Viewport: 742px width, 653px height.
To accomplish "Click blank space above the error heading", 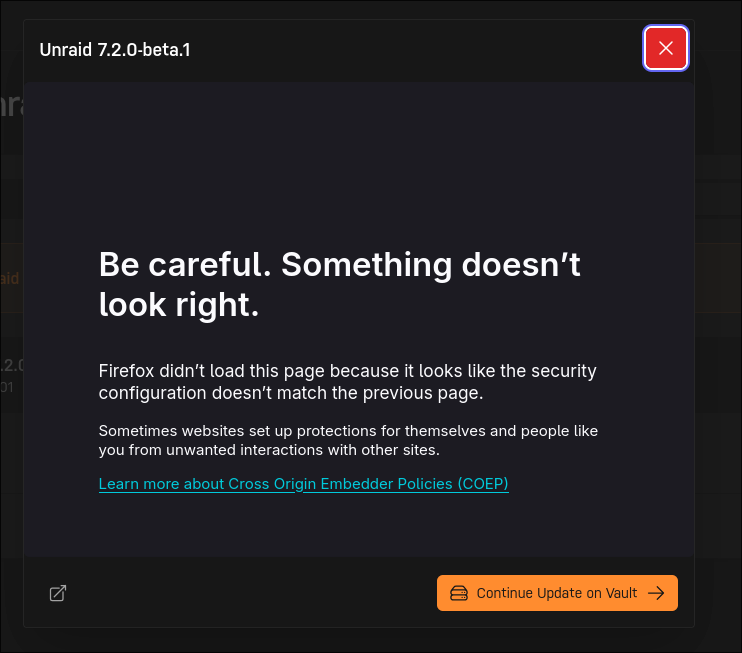I will coord(359,163).
